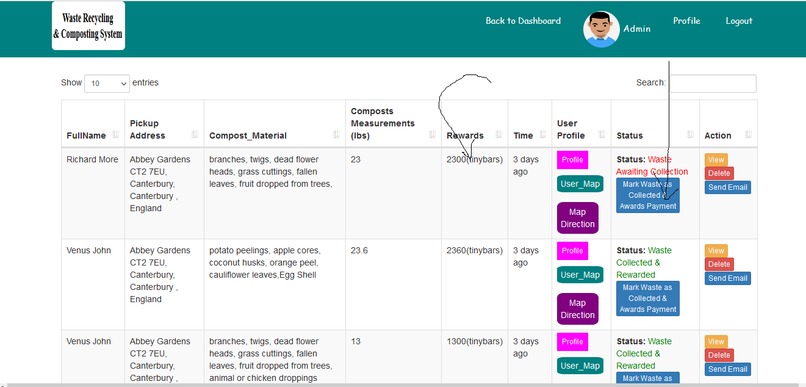Click the horizontal scrollbar at page bottom
The height and width of the screenshot is (387, 806).
(x=403, y=384)
